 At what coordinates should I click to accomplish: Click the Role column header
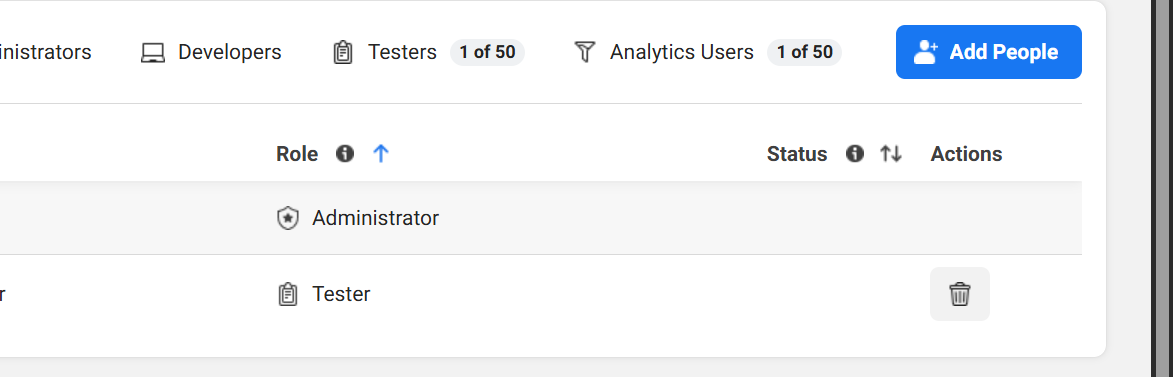pyautogui.click(x=297, y=154)
